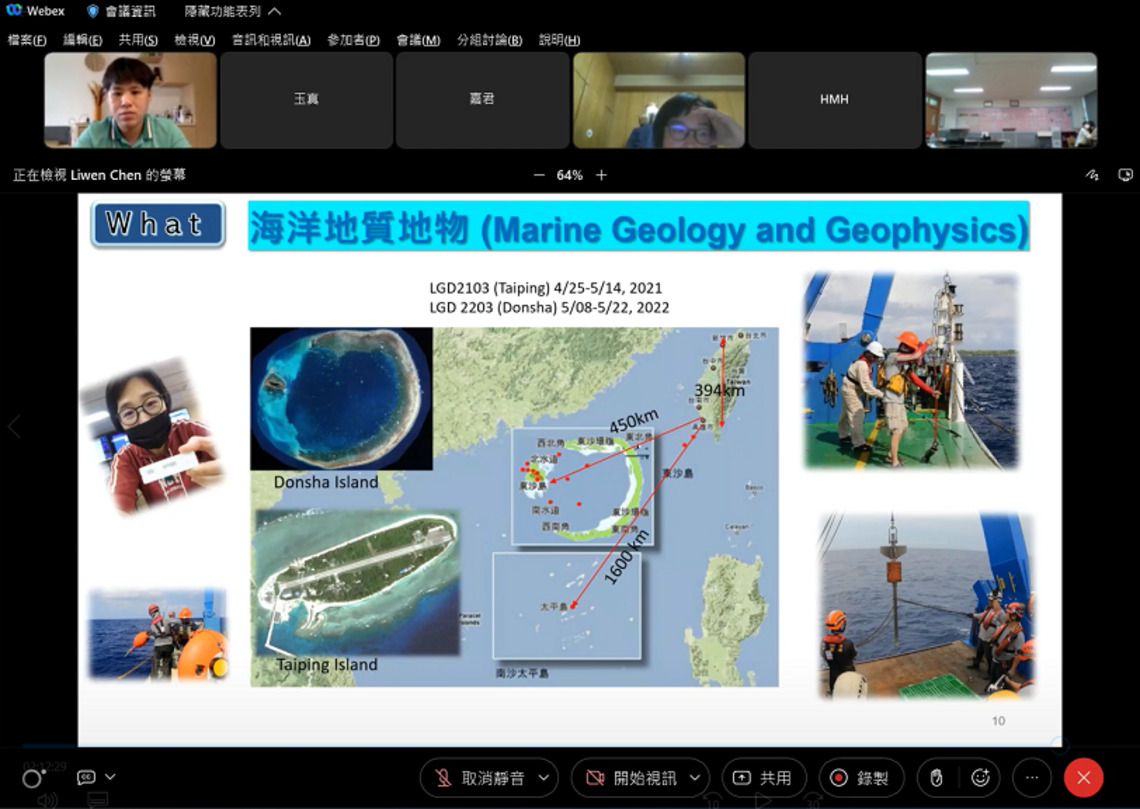Open the annotate pen tool
Viewport: 1140px width, 809px height.
(x=1092, y=175)
